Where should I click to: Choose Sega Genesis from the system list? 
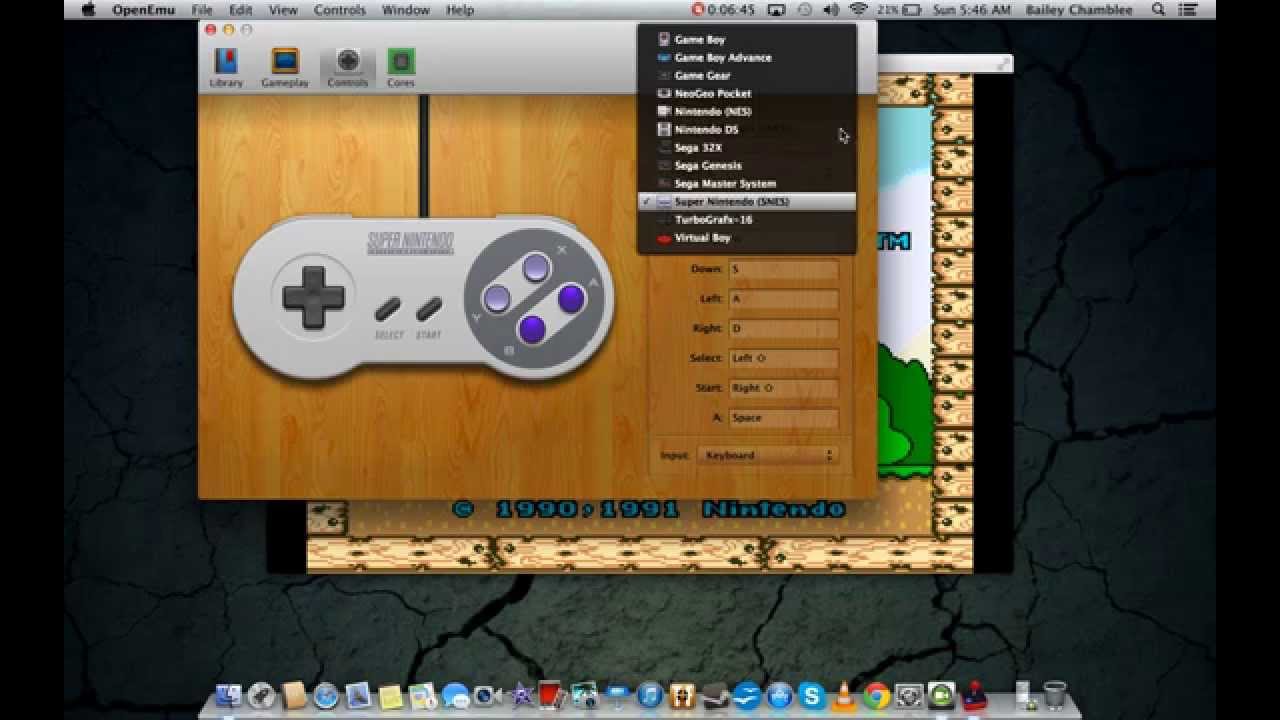click(747, 166)
